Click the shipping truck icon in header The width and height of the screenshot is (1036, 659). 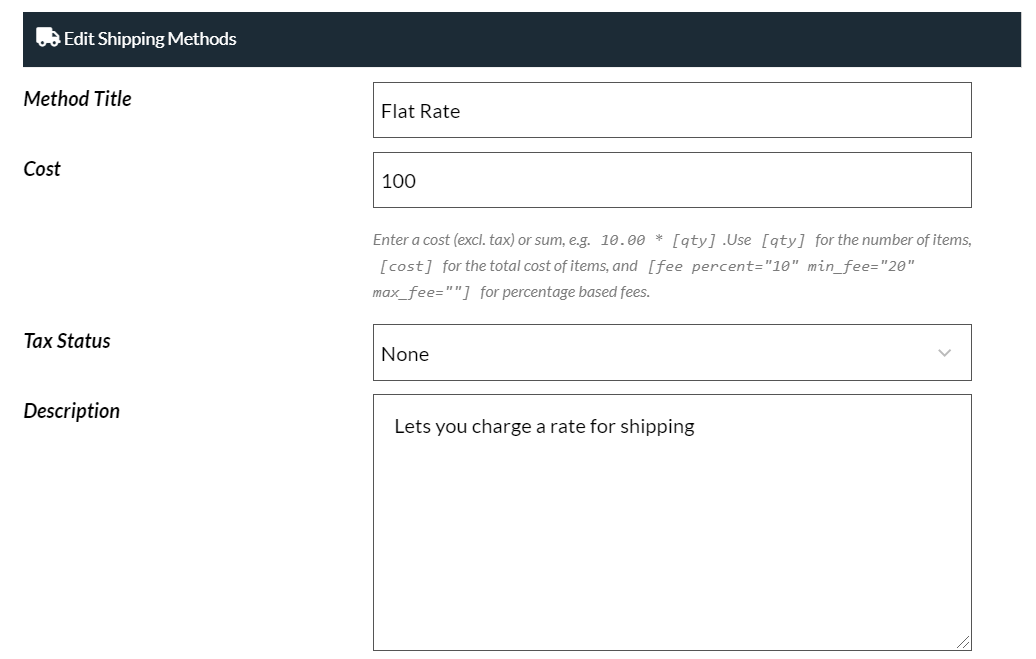[x=47, y=38]
